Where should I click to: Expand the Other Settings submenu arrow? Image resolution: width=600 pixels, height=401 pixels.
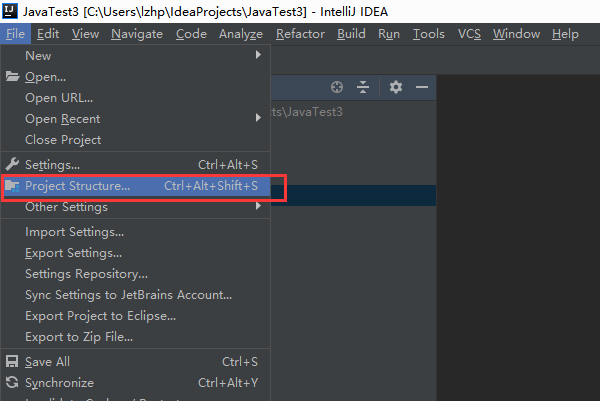point(258,206)
